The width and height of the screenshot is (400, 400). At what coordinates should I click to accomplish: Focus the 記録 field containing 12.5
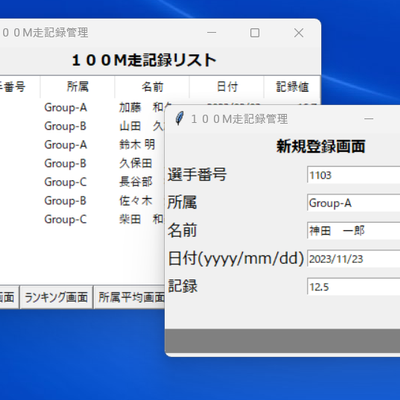click(x=353, y=287)
